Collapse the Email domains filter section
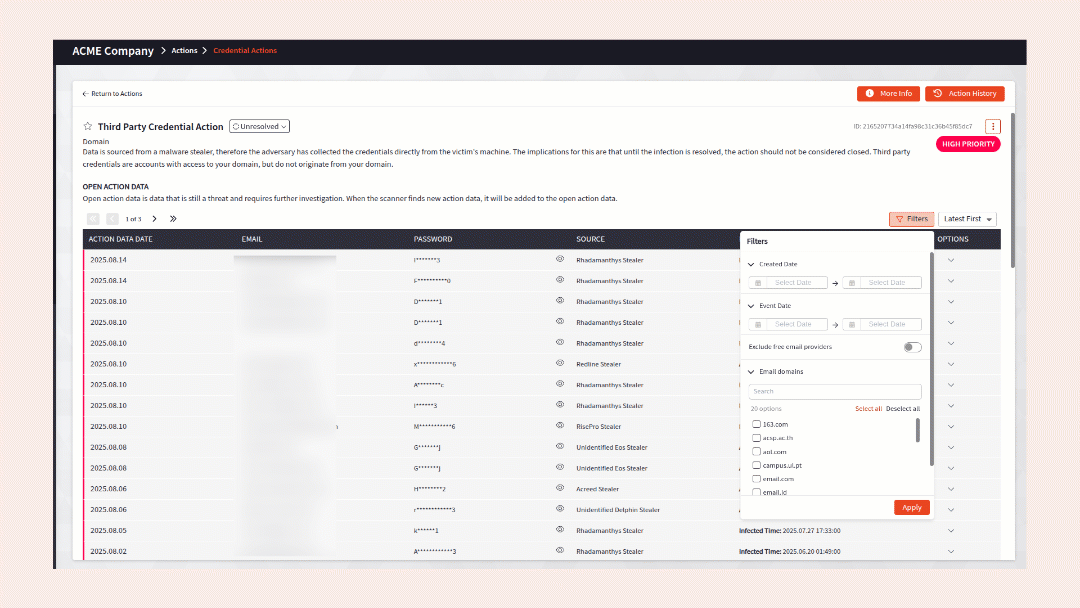 coord(752,372)
